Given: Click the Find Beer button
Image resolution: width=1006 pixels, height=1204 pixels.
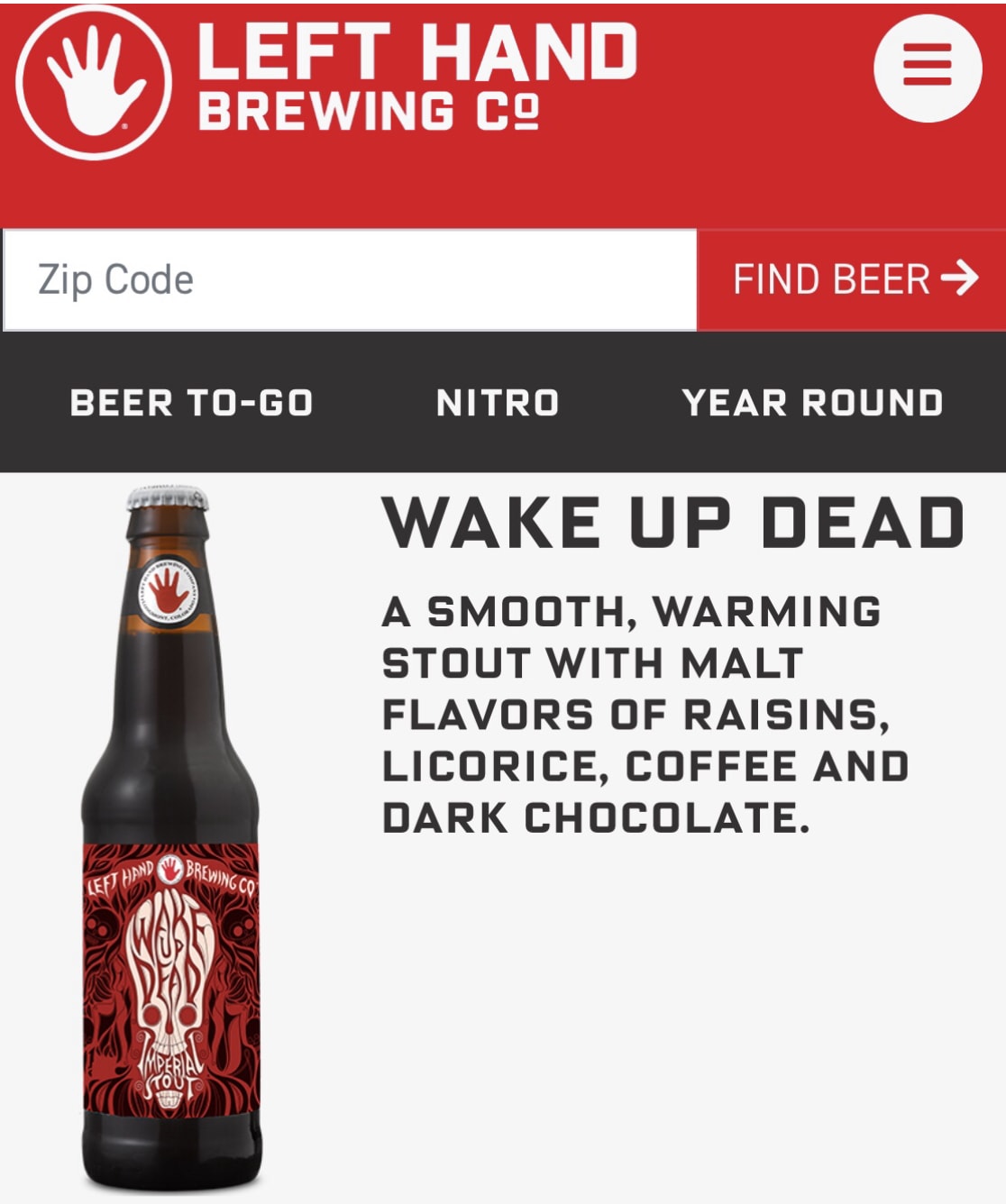Looking at the screenshot, I should pos(852,279).
